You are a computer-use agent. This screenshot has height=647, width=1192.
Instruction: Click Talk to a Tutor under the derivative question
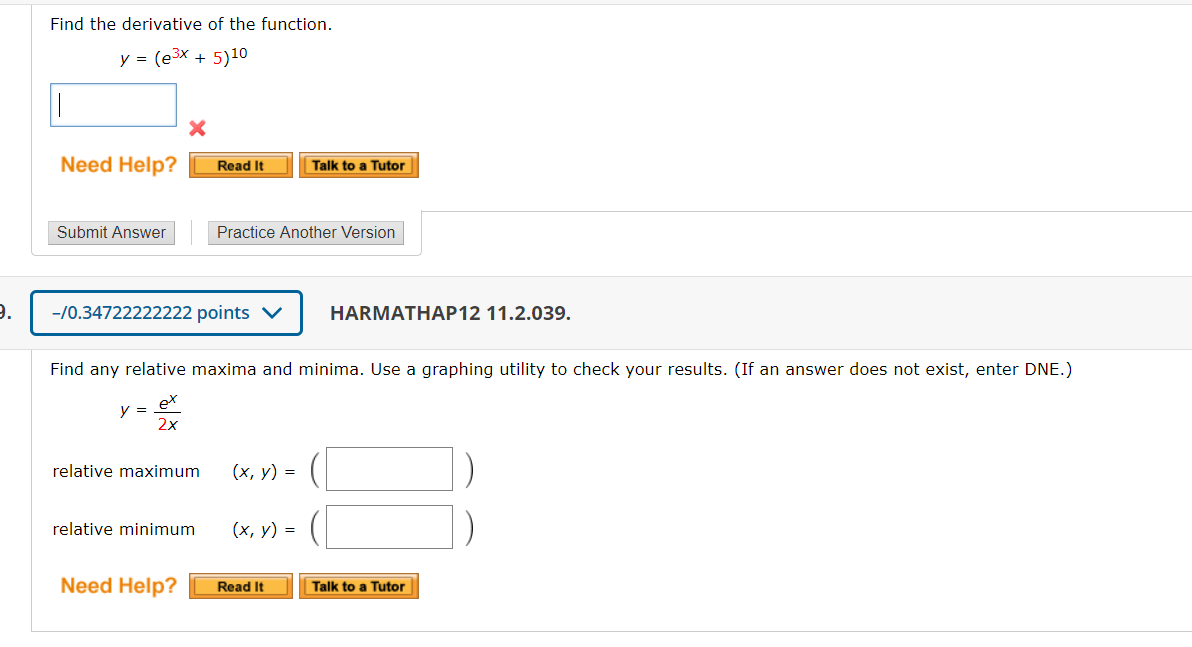[358, 165]
